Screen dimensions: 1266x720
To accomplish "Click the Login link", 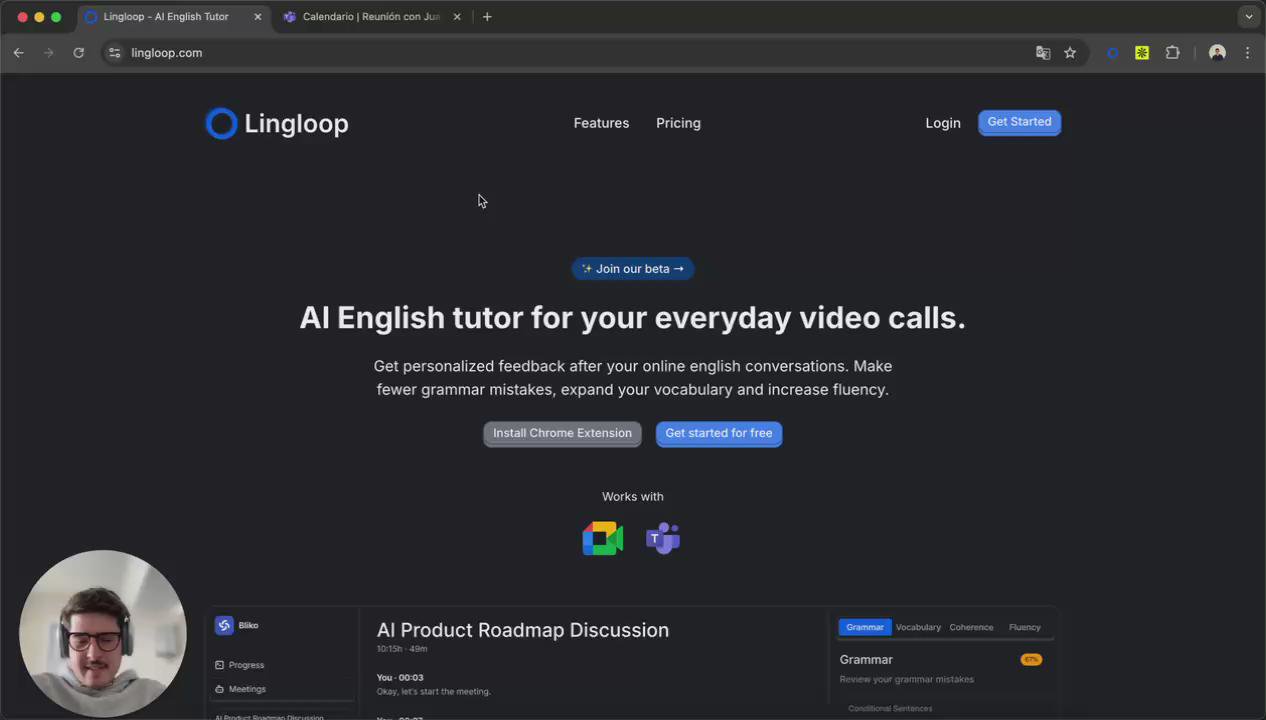I will pyautogui.click(x=943, y=123).
